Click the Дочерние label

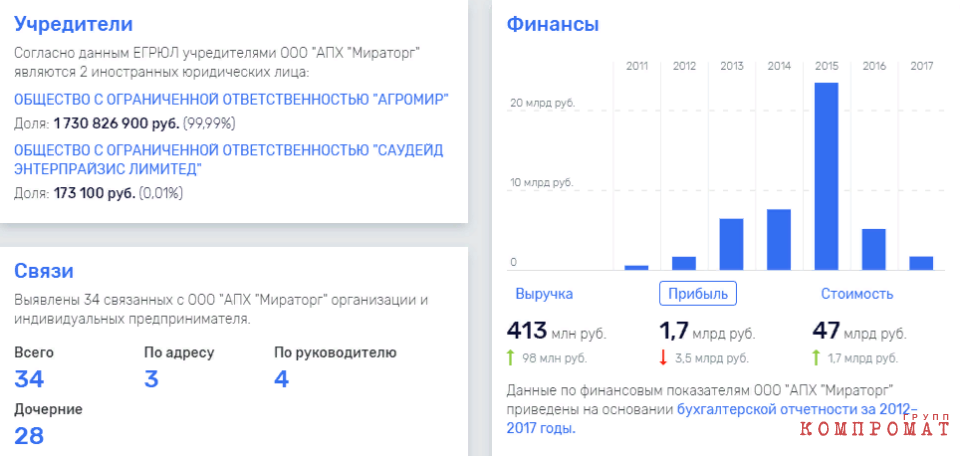pyautogui.click(x=48, y=409)
